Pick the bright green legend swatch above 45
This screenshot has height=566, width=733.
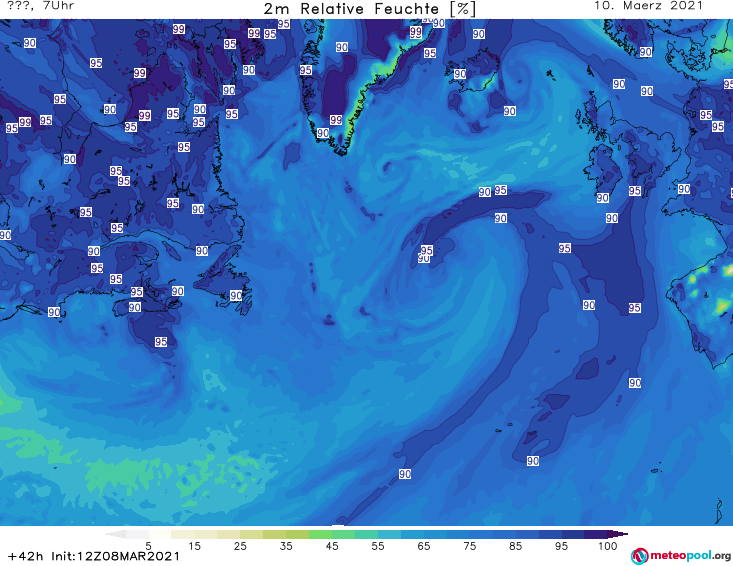tap(320, 534)
